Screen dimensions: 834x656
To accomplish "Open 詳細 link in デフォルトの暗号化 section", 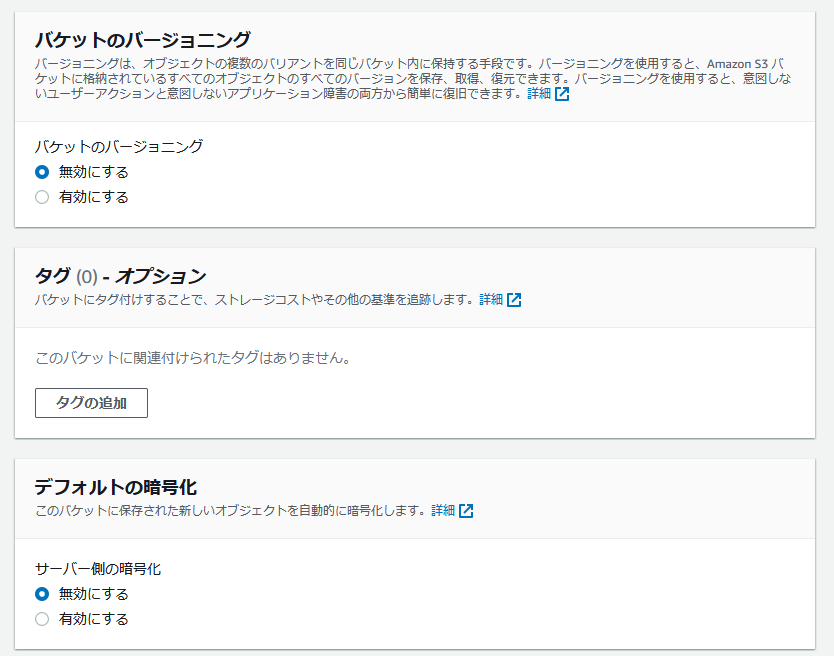I will (x=443, y=510).
